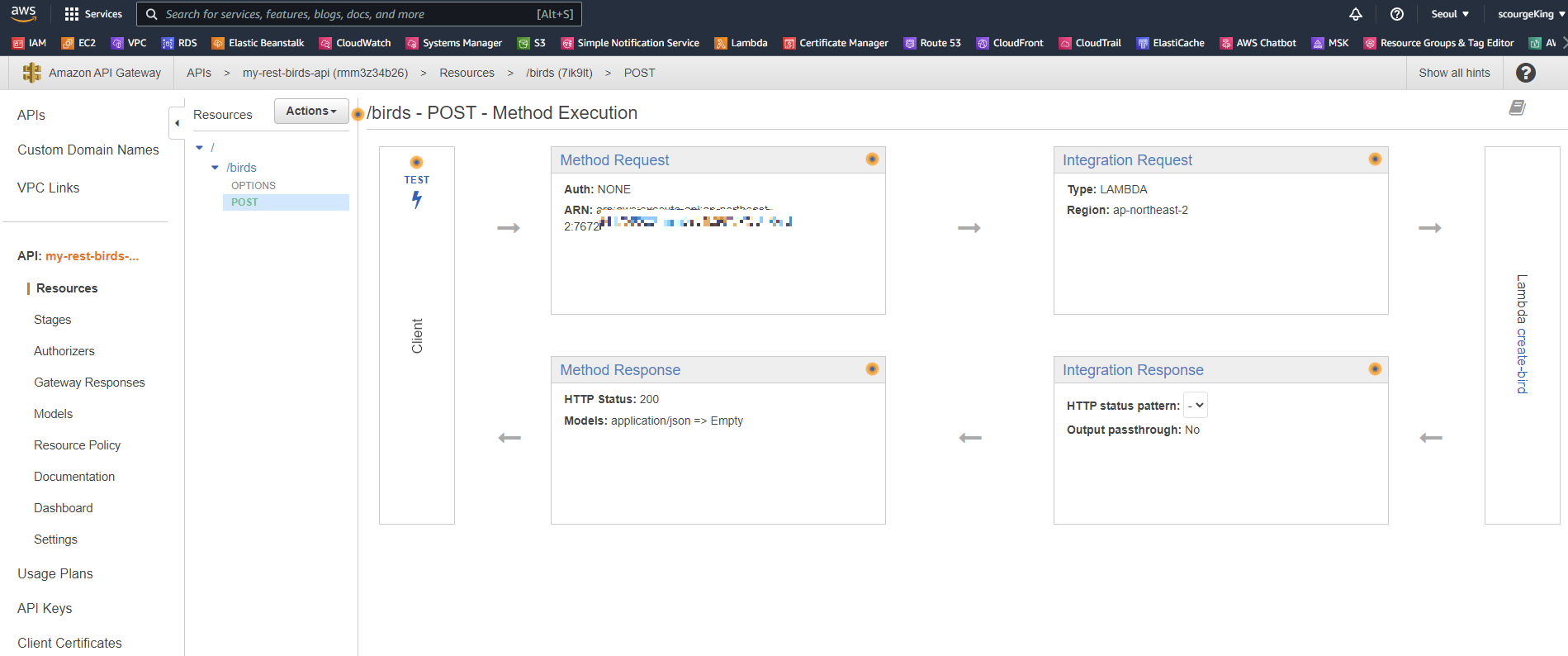
Task: Open notifications bell icon
Action: [1356, 14]
